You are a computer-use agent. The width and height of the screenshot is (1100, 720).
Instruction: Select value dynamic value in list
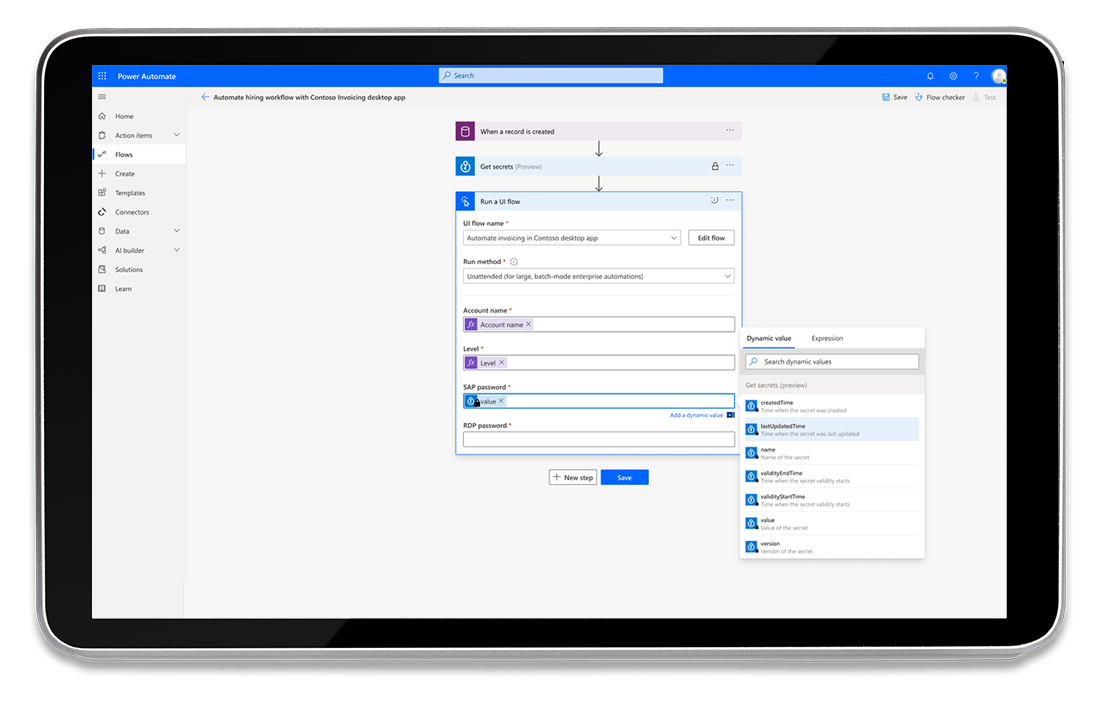[x=832, y=524]
